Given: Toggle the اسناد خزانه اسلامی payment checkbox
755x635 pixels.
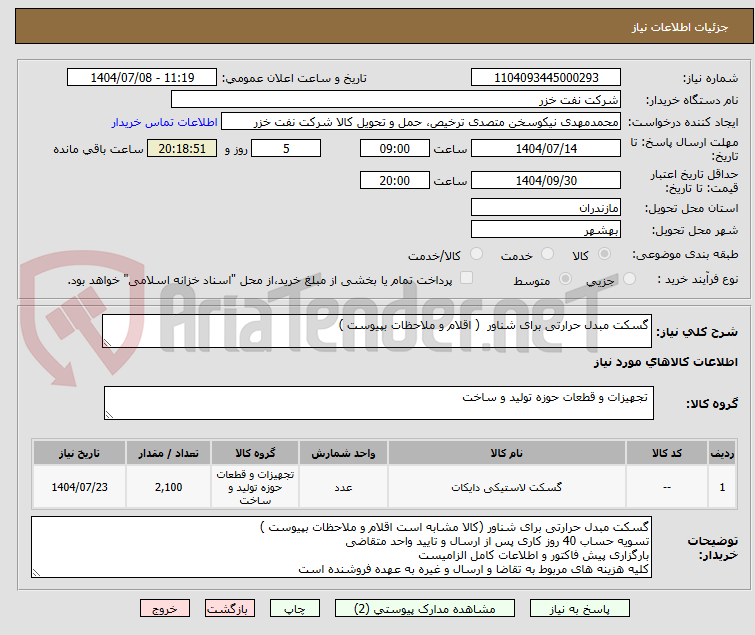Looking at the screenshot, I should pos(466,278).
